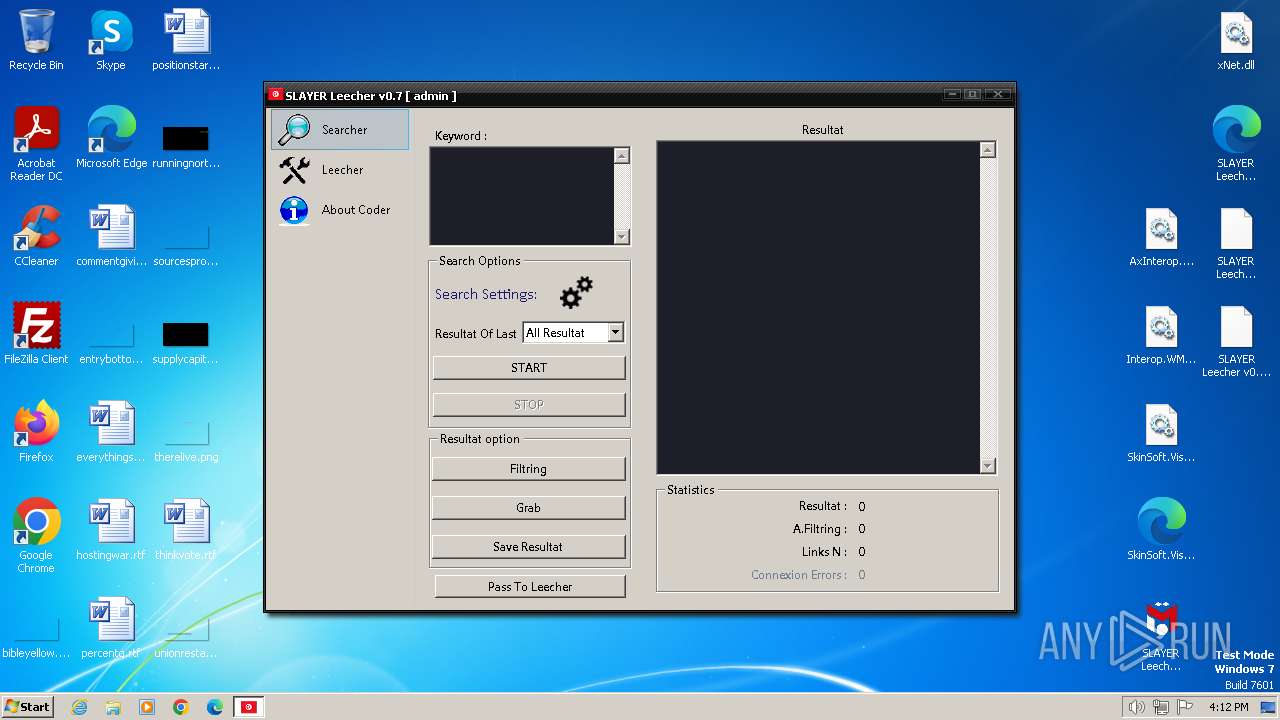Select the CCleaner desktop shortcut
This screenshot has height=720, width=1280.
[36, 236]
